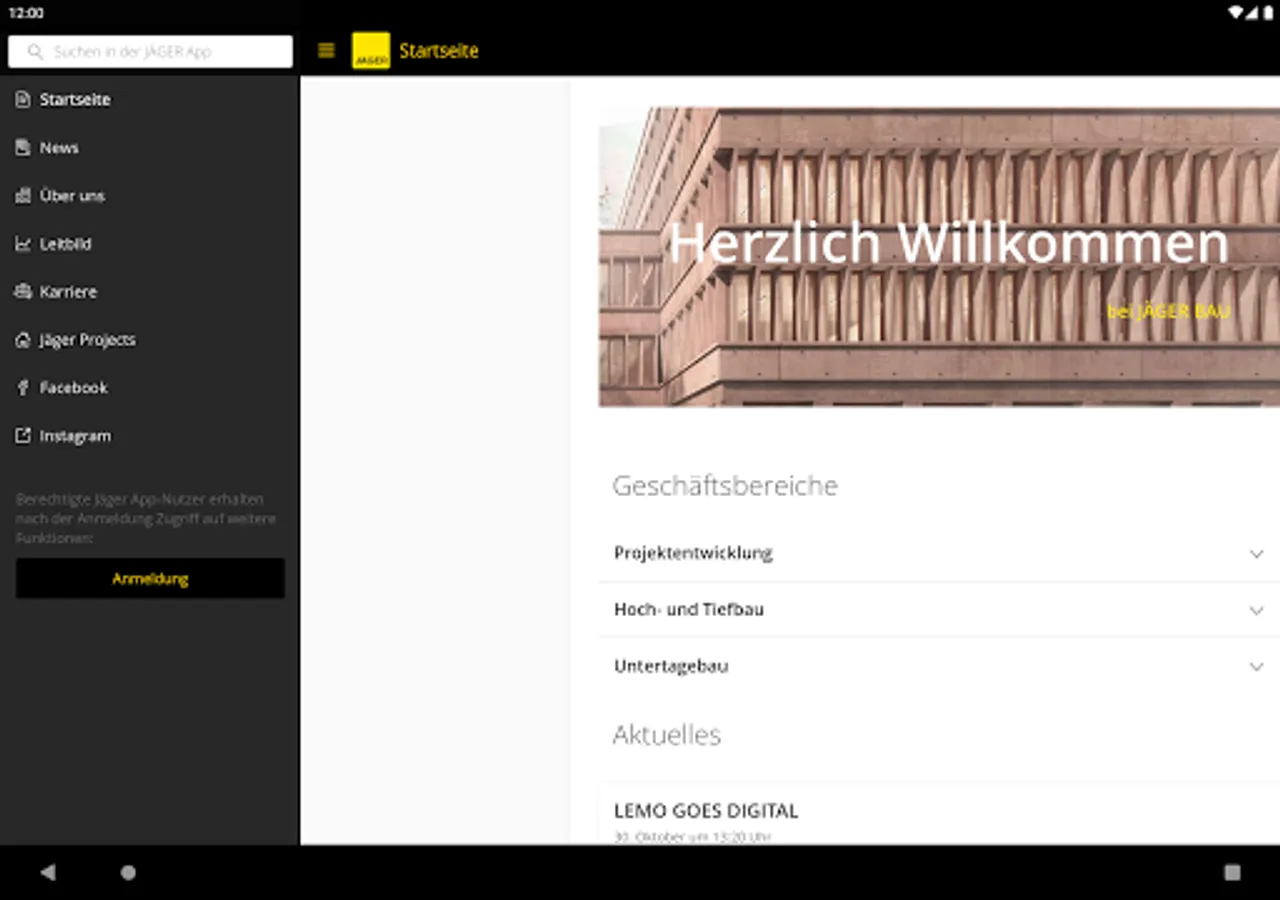Viewport: 1280px width, 900px height.
Task: Open Über uns menu entry
Action: coord(150,196)
